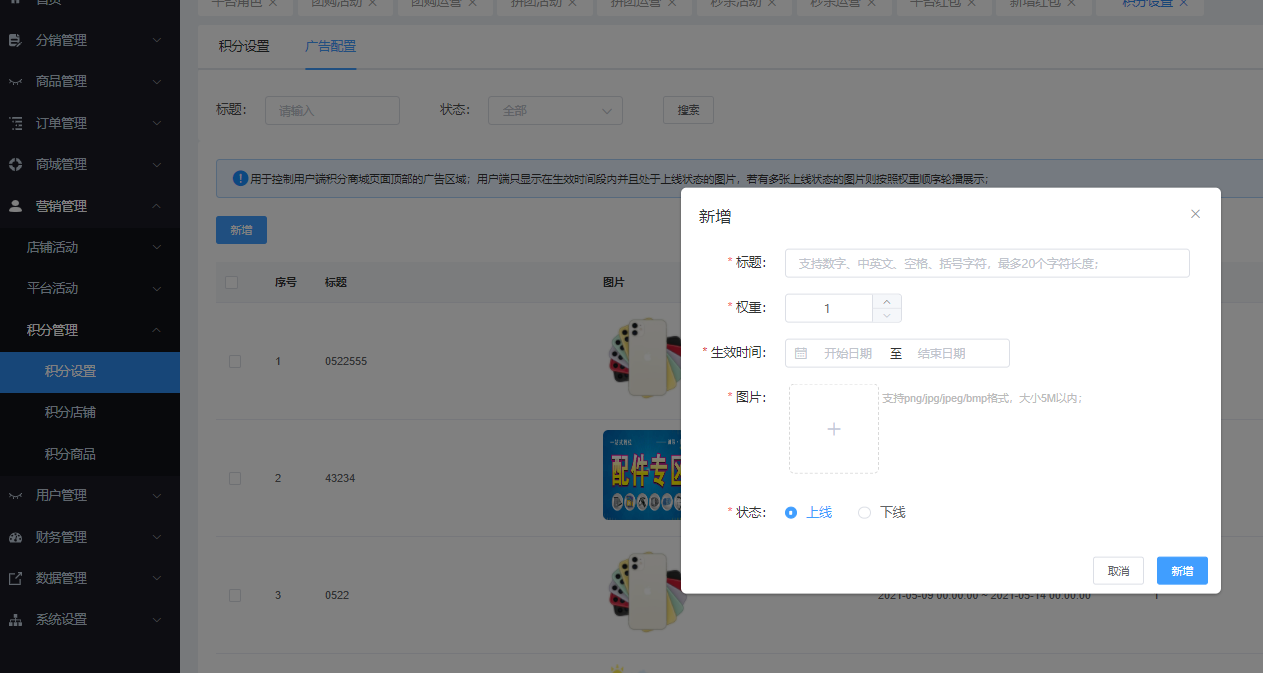
Task: Click the 财务管理 dashboard icon
Action: pos(15,537)
